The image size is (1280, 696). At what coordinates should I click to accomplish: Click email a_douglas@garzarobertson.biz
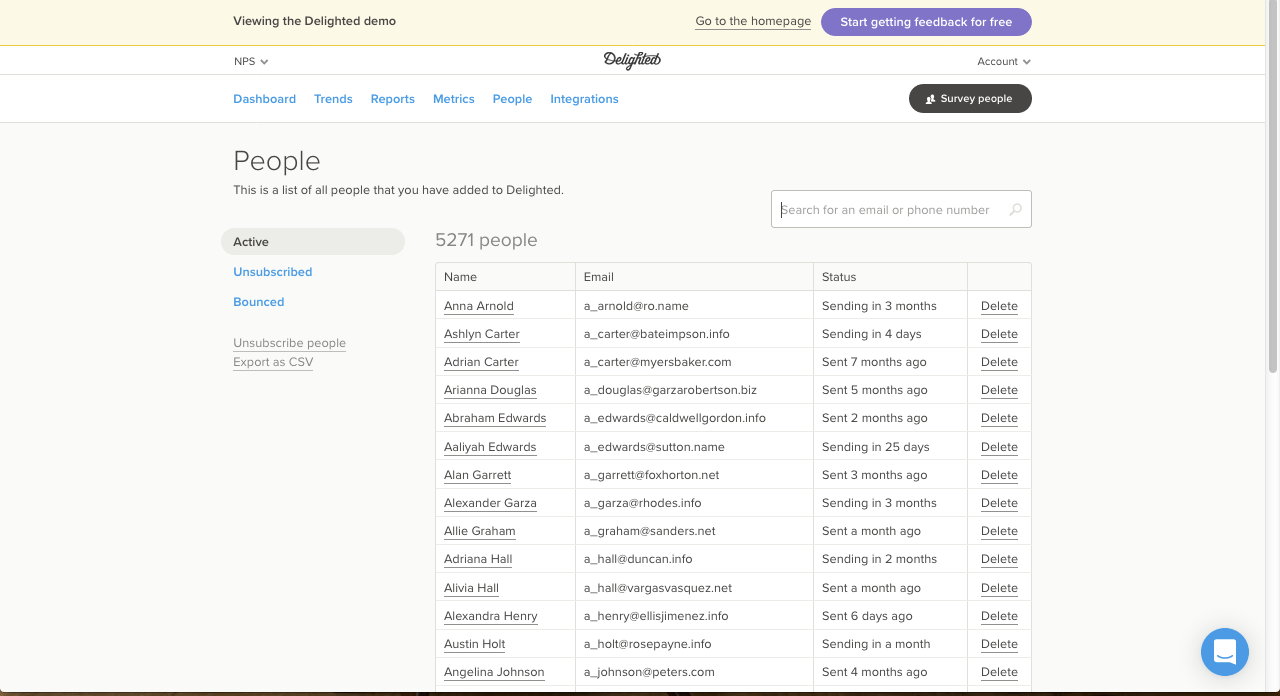coord(670,390)
